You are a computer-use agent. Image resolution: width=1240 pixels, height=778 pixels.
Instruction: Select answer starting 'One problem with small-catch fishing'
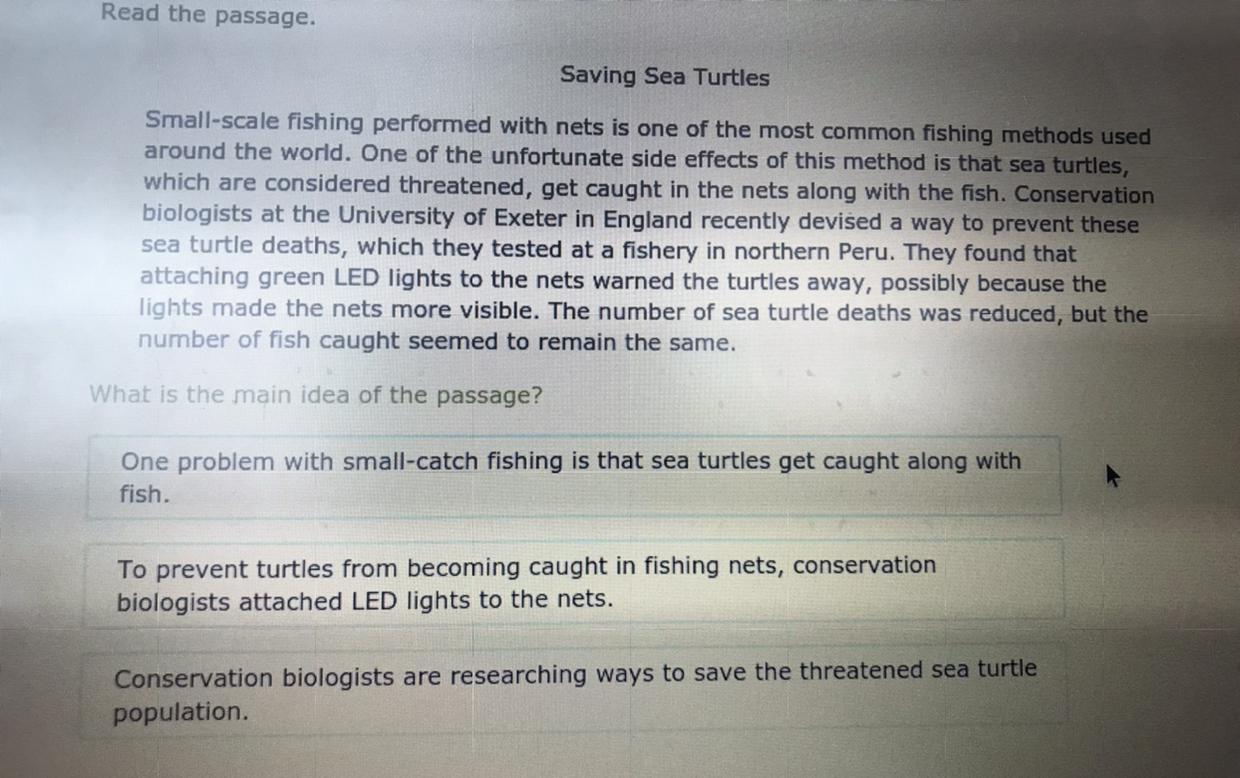(574, 477)
